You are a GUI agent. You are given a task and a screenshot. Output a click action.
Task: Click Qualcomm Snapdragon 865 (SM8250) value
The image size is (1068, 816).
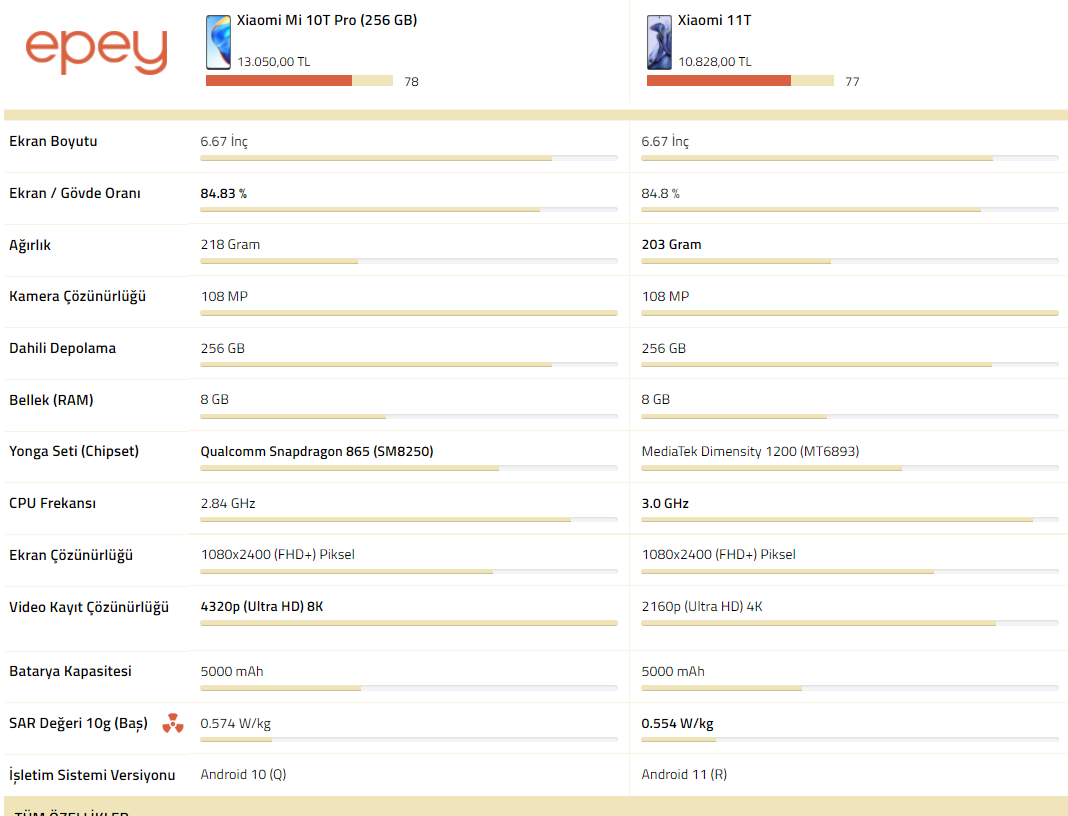pos(317,452)
